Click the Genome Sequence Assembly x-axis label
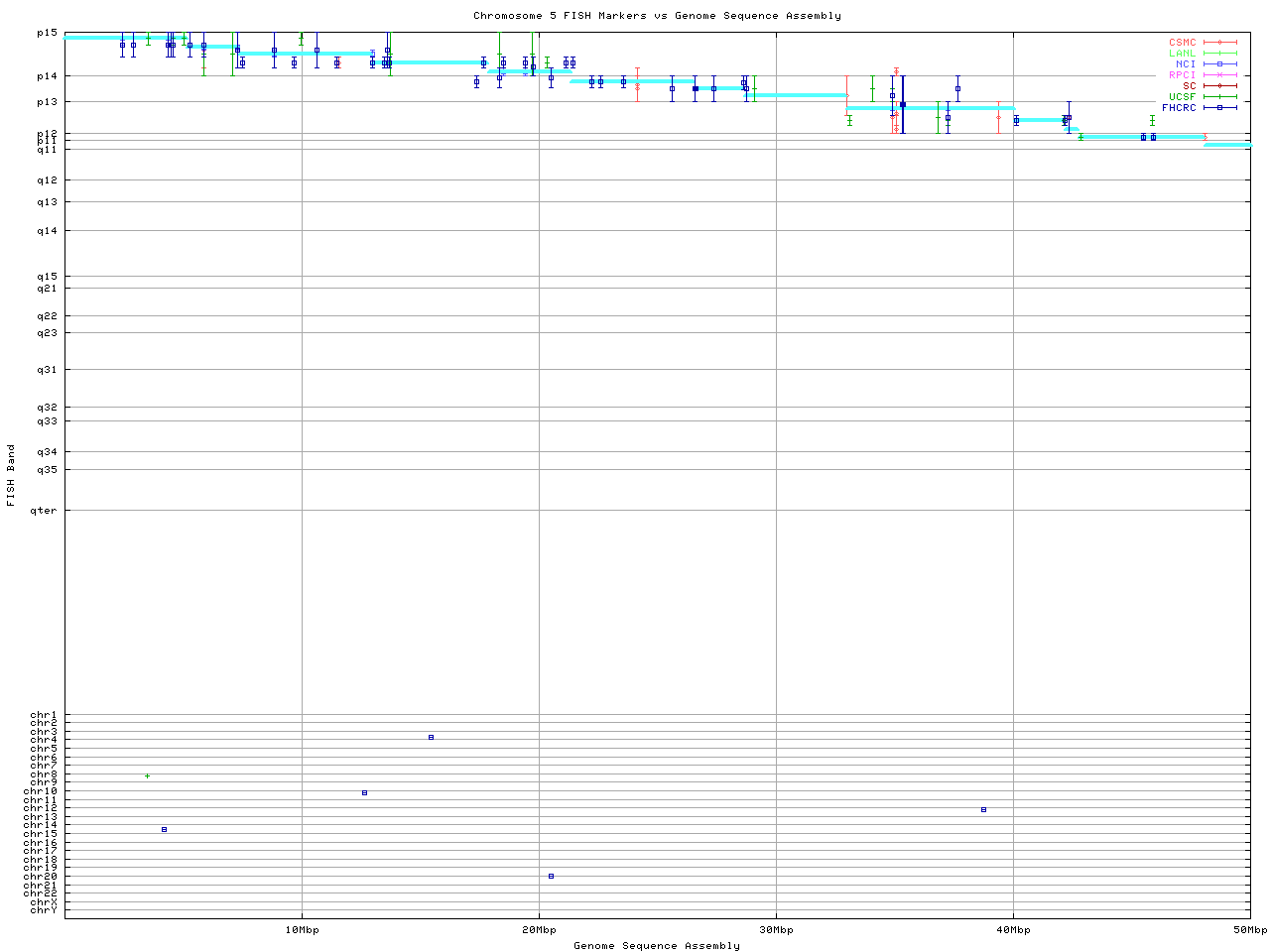1270x952 pixels. click(657, 946)
